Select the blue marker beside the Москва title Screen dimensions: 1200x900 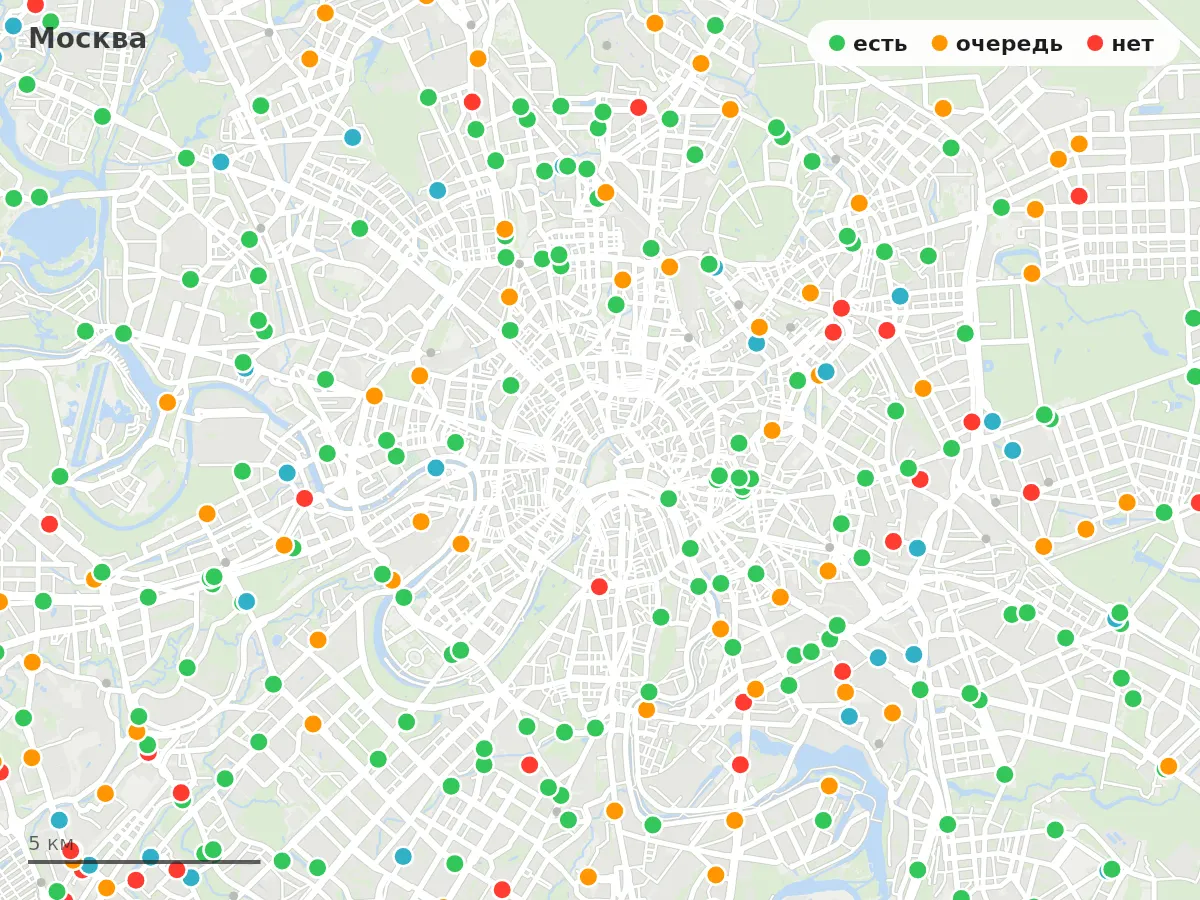[13, 25]
